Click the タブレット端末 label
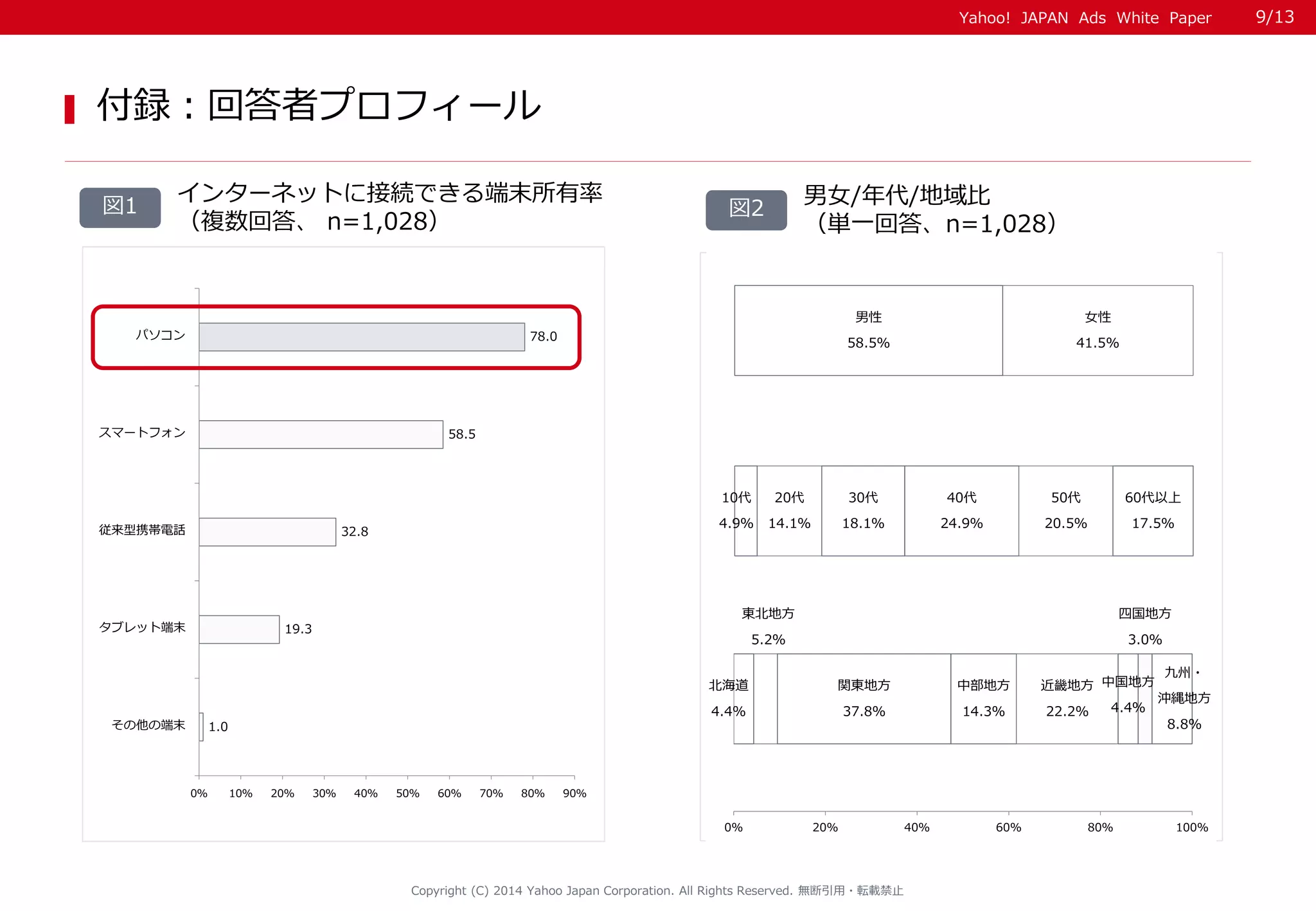 142,627
